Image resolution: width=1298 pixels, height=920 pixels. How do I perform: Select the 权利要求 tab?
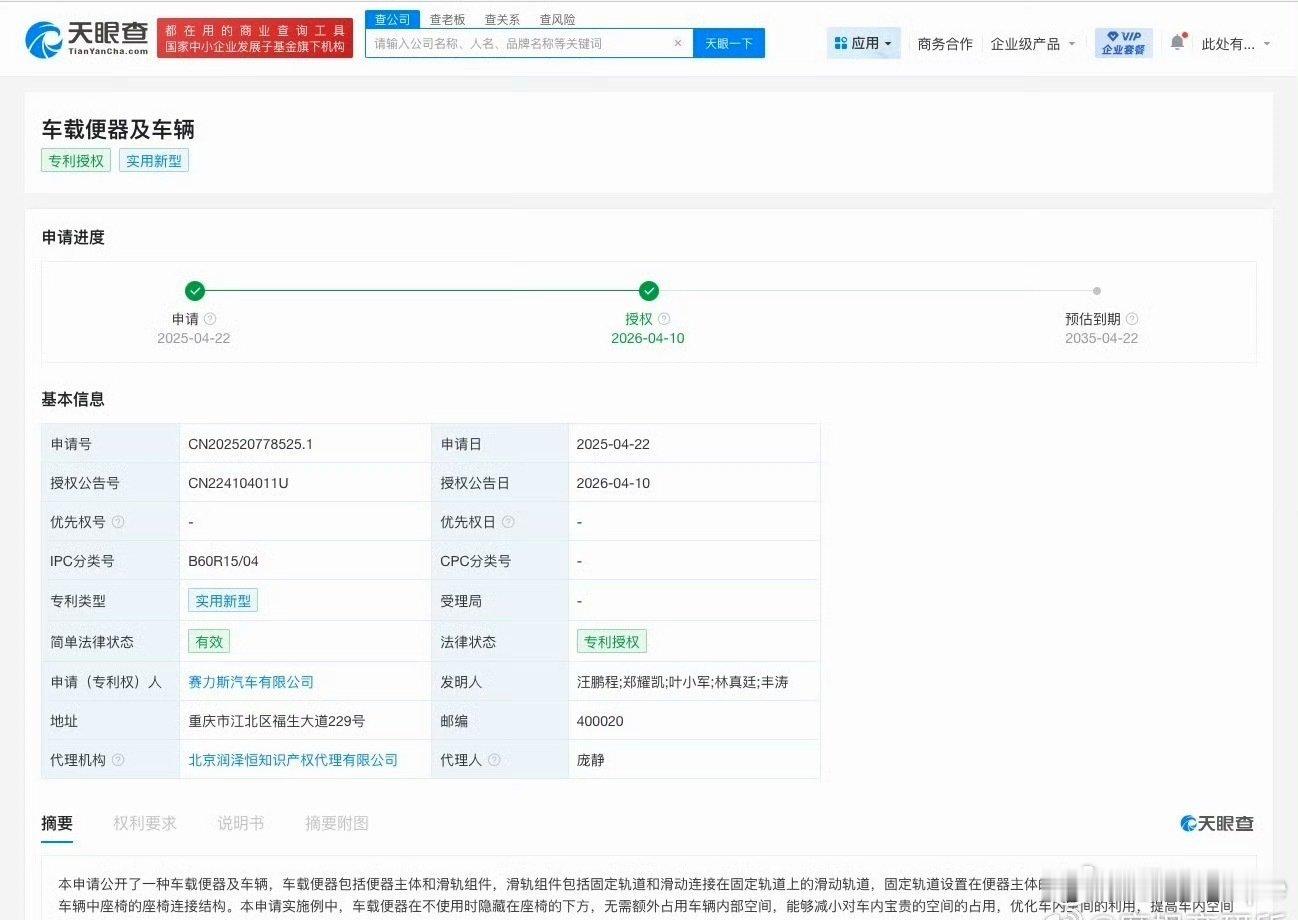coord(145,823)
